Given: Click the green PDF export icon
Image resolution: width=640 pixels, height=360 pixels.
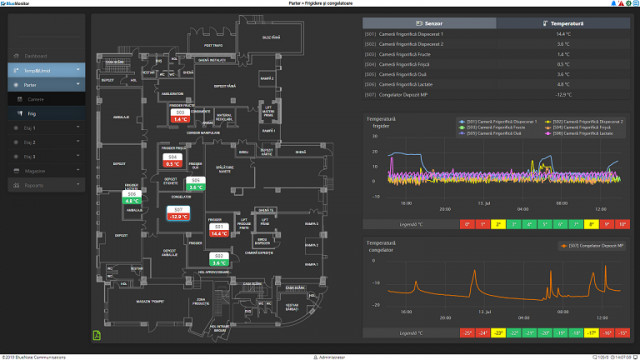Looking at the screenshot, I should pos(97,335).
